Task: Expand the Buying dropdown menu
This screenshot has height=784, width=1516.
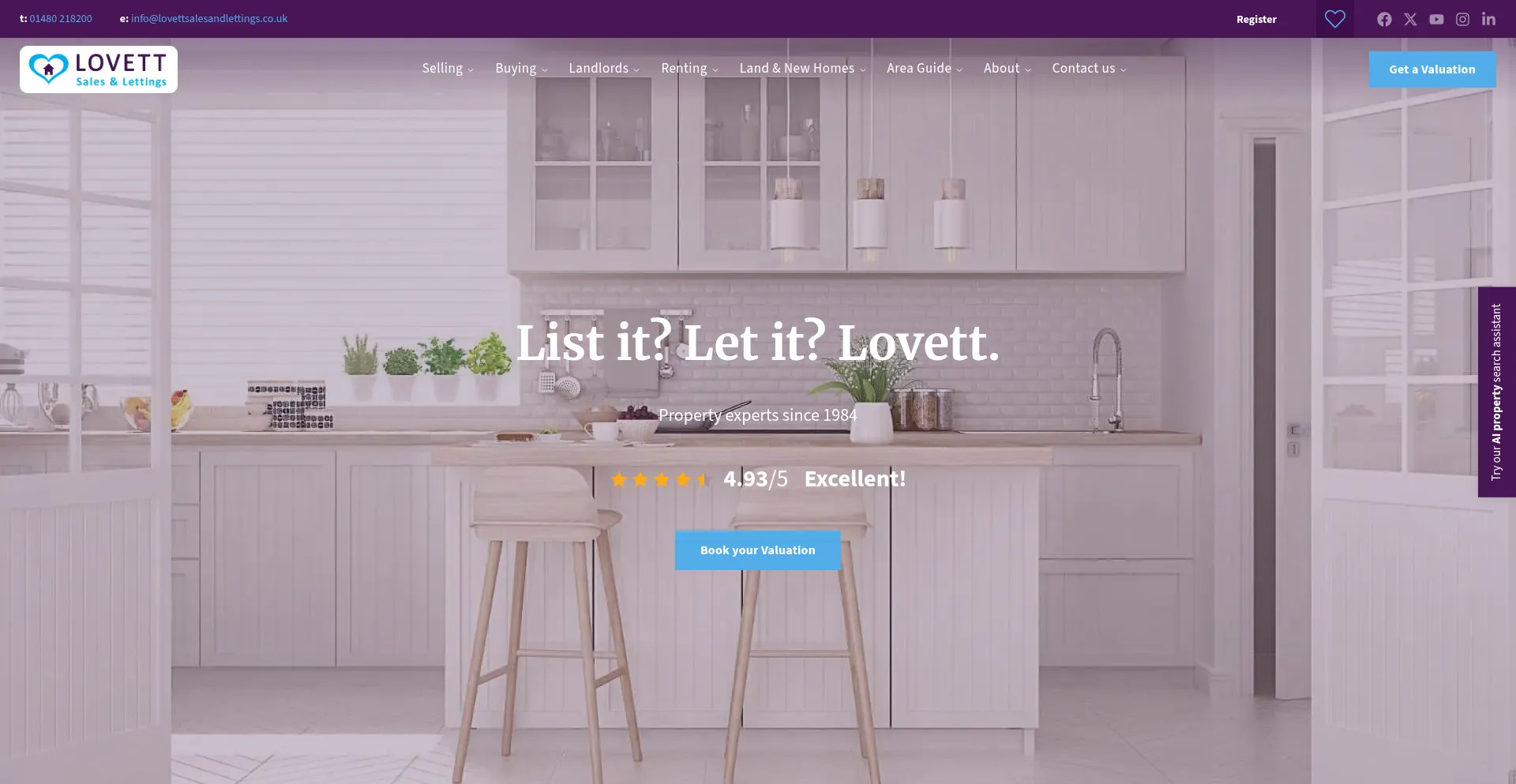Action: click(x=521, y=69)
